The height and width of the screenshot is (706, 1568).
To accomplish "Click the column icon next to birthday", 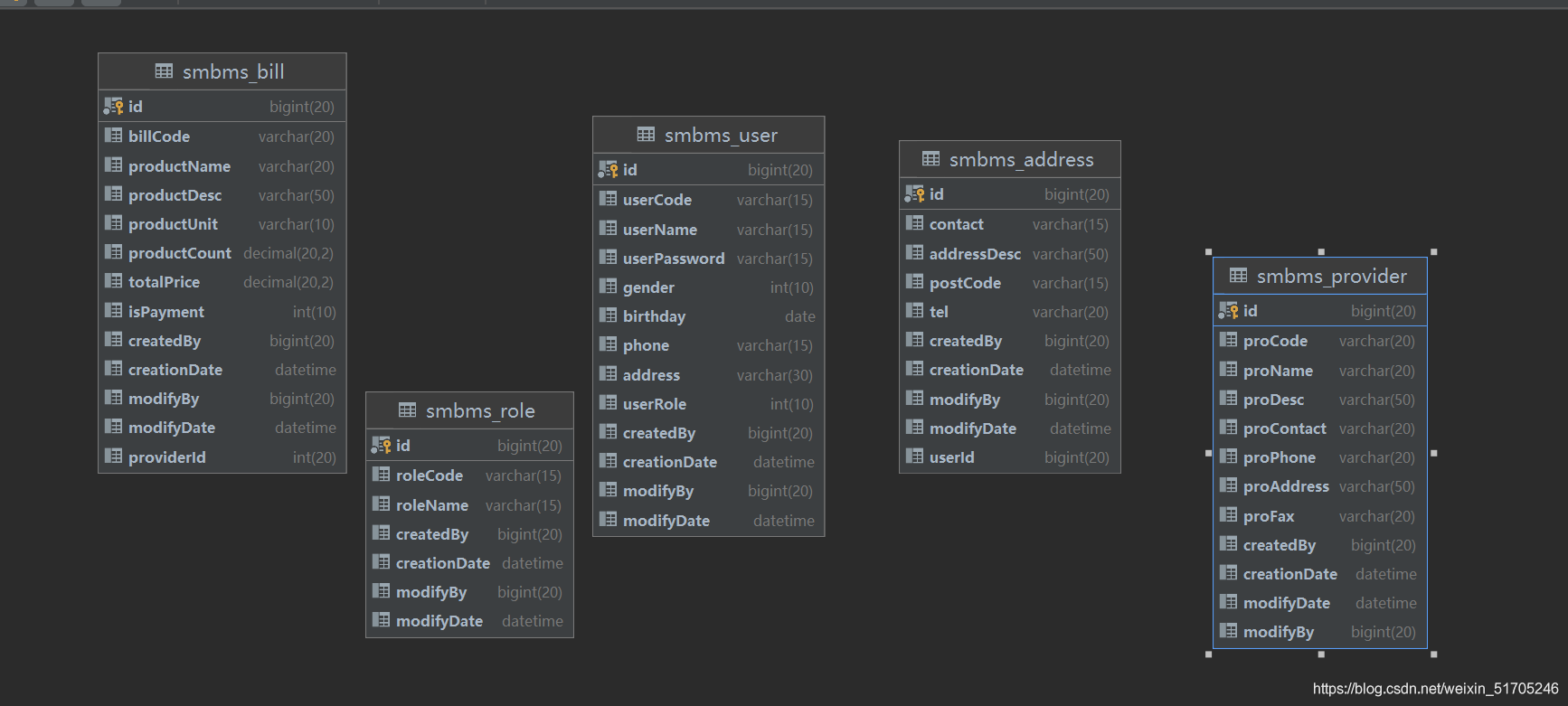I will pos(608,315).
